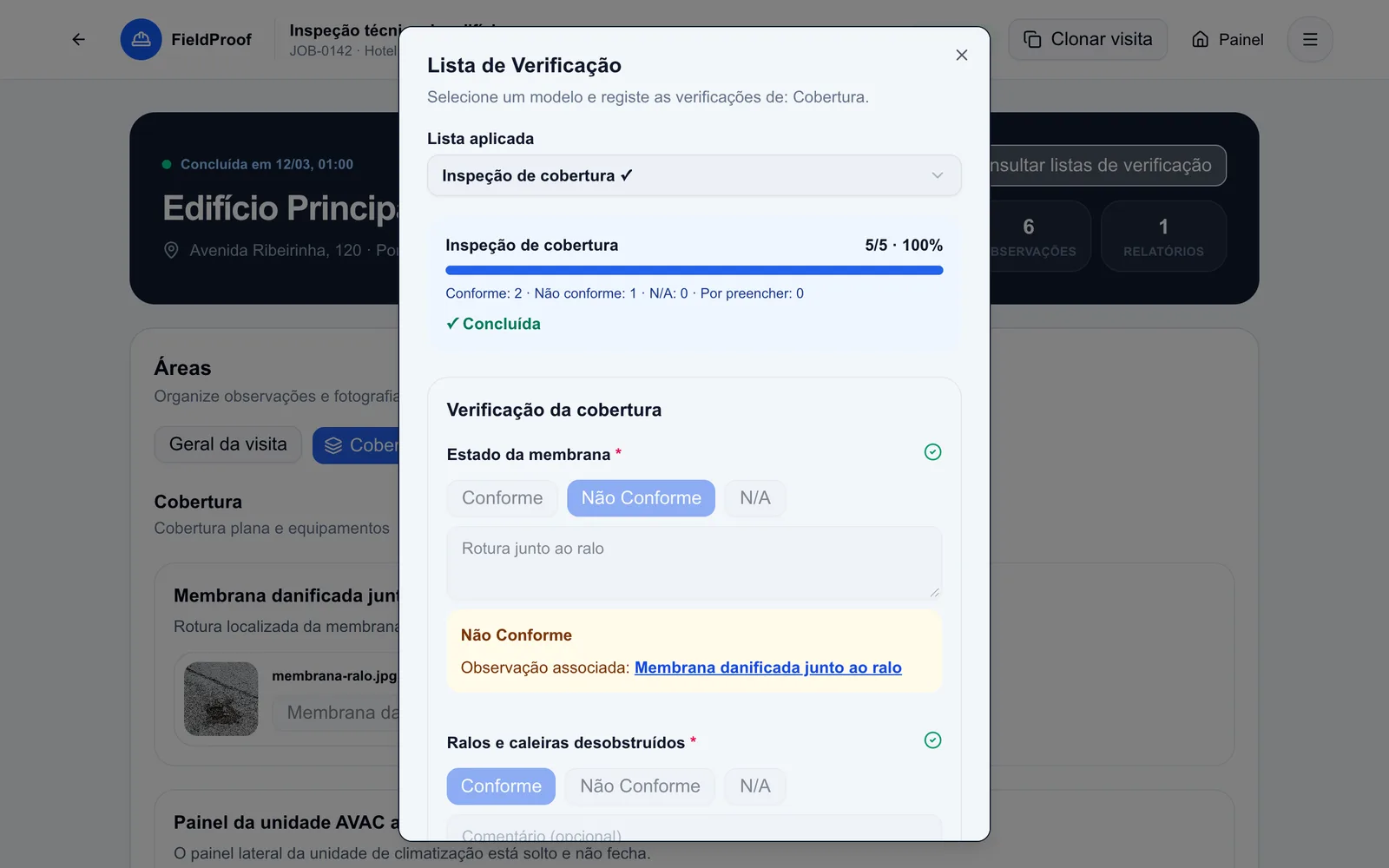Set Estado da membrana to N/A
Image resolution: width=1389 pixels, height=868 pixels.
coord(754,498)
